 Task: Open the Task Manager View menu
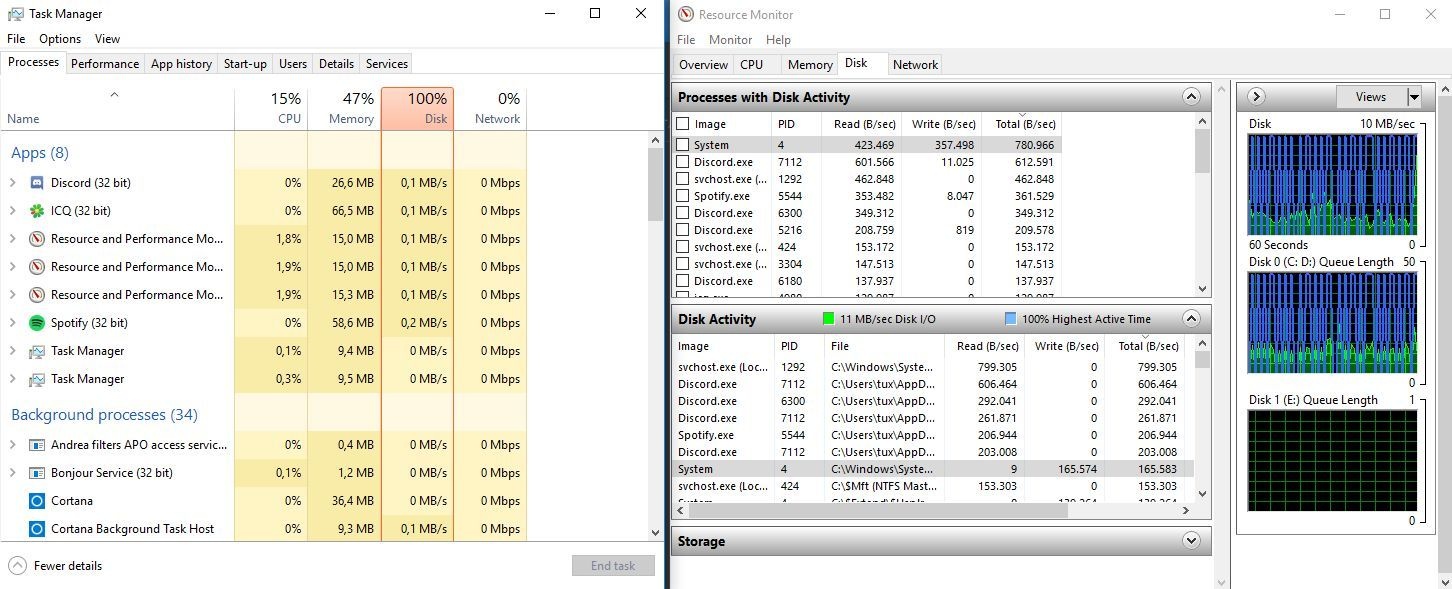(x=107, y=39)
